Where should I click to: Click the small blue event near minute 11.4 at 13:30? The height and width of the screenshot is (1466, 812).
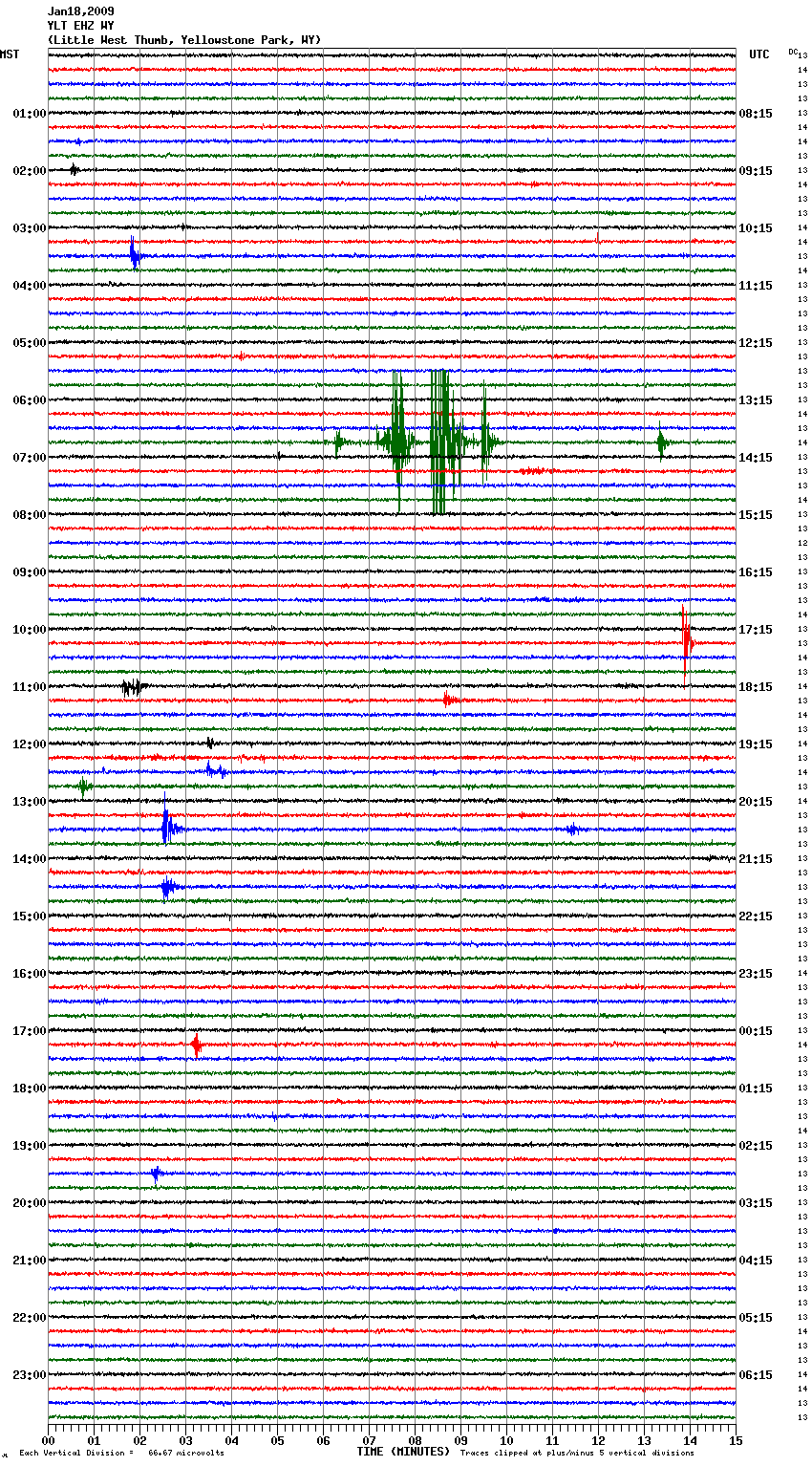click(571, 830)
